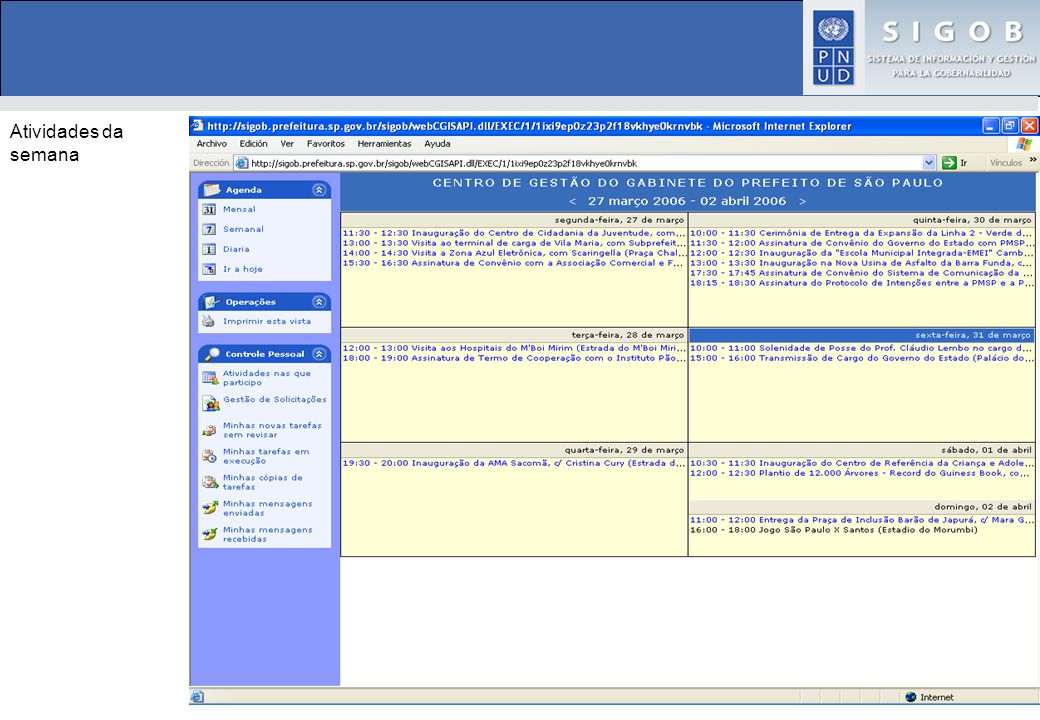The width and height of the screenshot is (1040, 720).
Task: Open the Diaria link
Action: click(236, 249)
